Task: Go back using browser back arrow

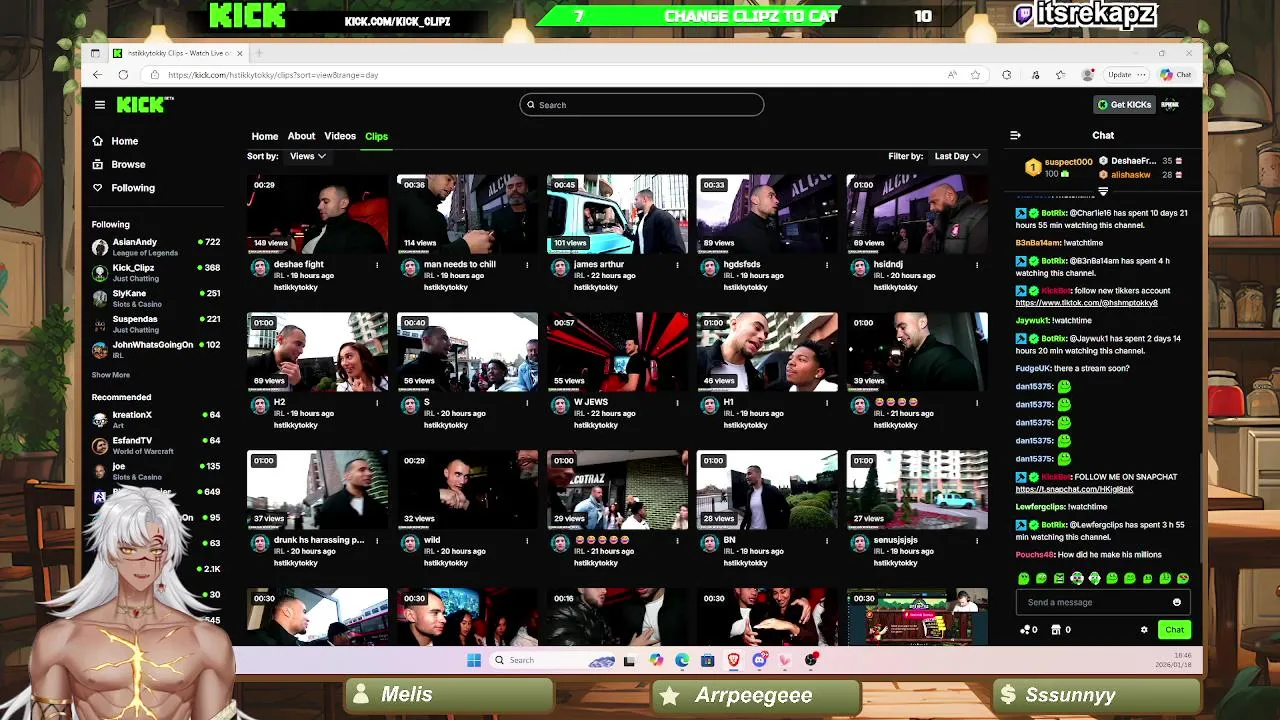Action: tap(97, 75)
